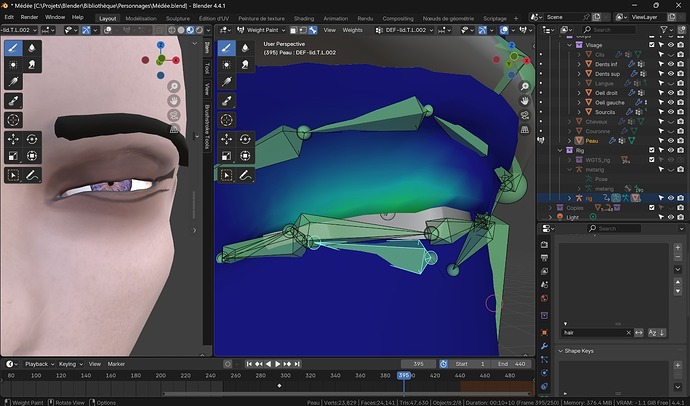Screen dimensions: 690x406
Task: Uncheck the Rig collection checkbox
Action: (652, 150)
